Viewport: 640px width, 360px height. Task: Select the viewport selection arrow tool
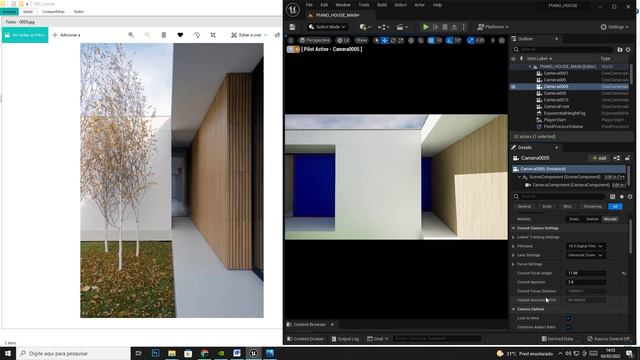(x=377, y=40)
